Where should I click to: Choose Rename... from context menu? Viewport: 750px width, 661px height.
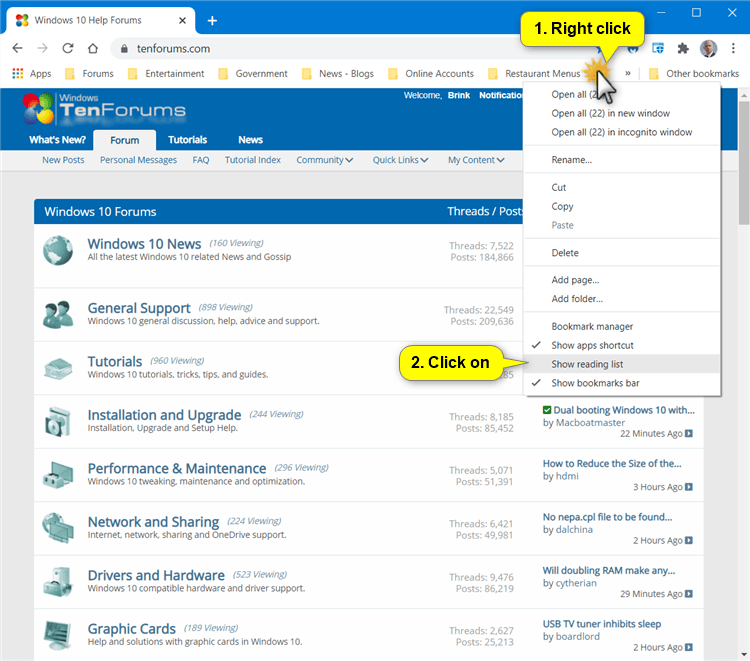pyautogui.click(x=622, y=160)
